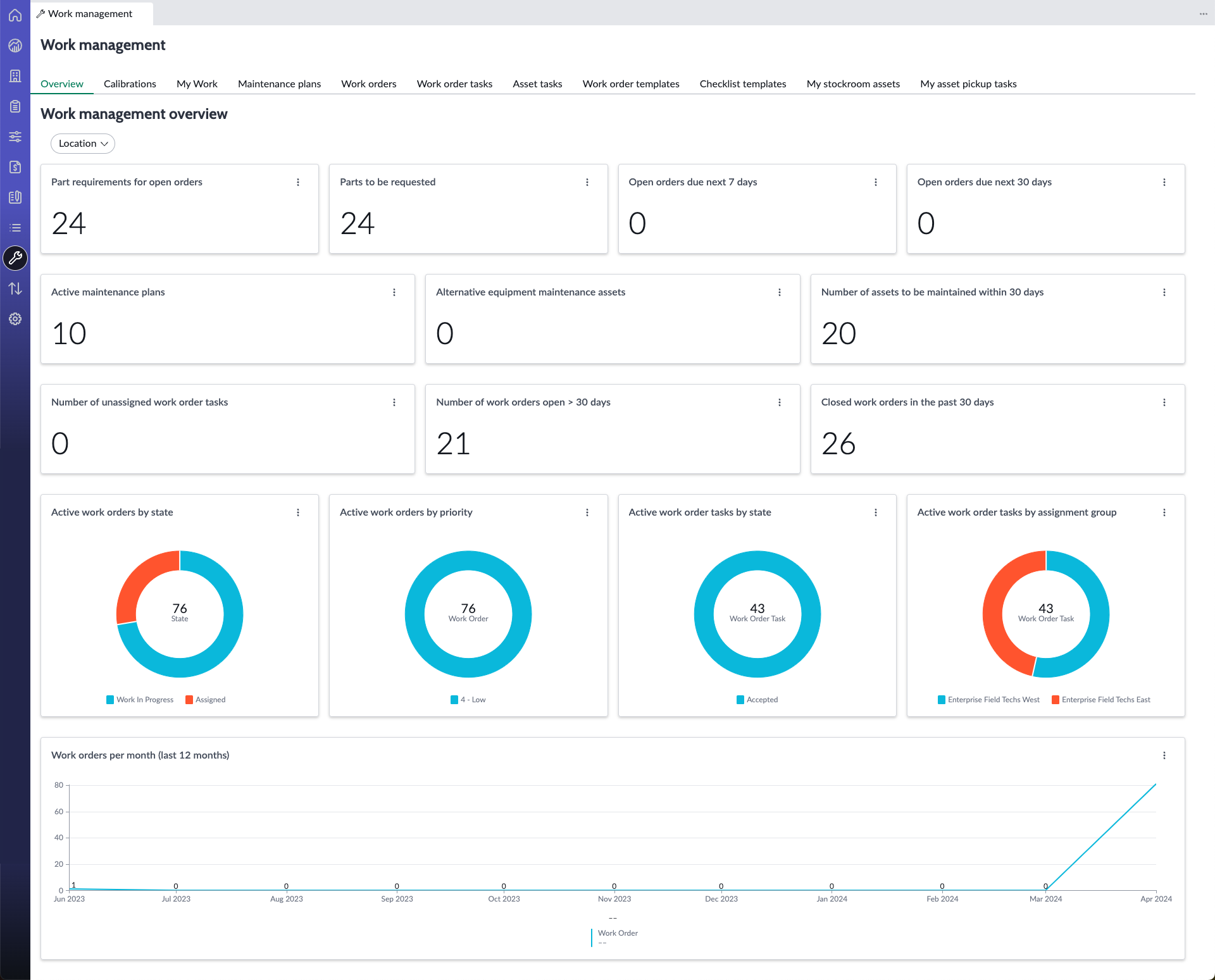
Task: Open the dashboard gauge icon in sidebar
Action: tap(15, 46)
